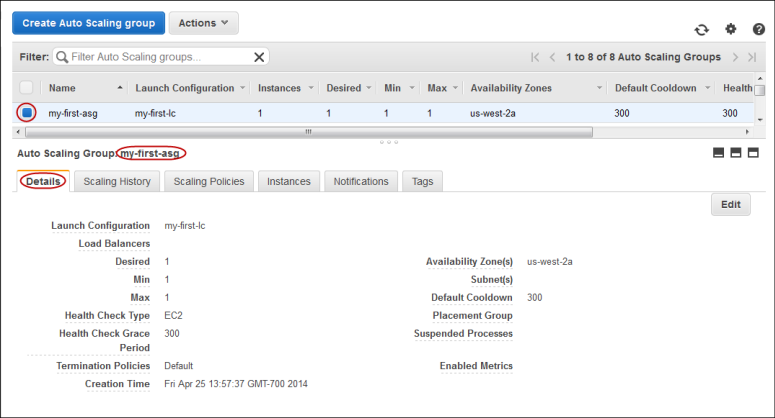Open the Scaling Policies tab
This screenshot has width=775, height=418.
(x=209, y=181)
